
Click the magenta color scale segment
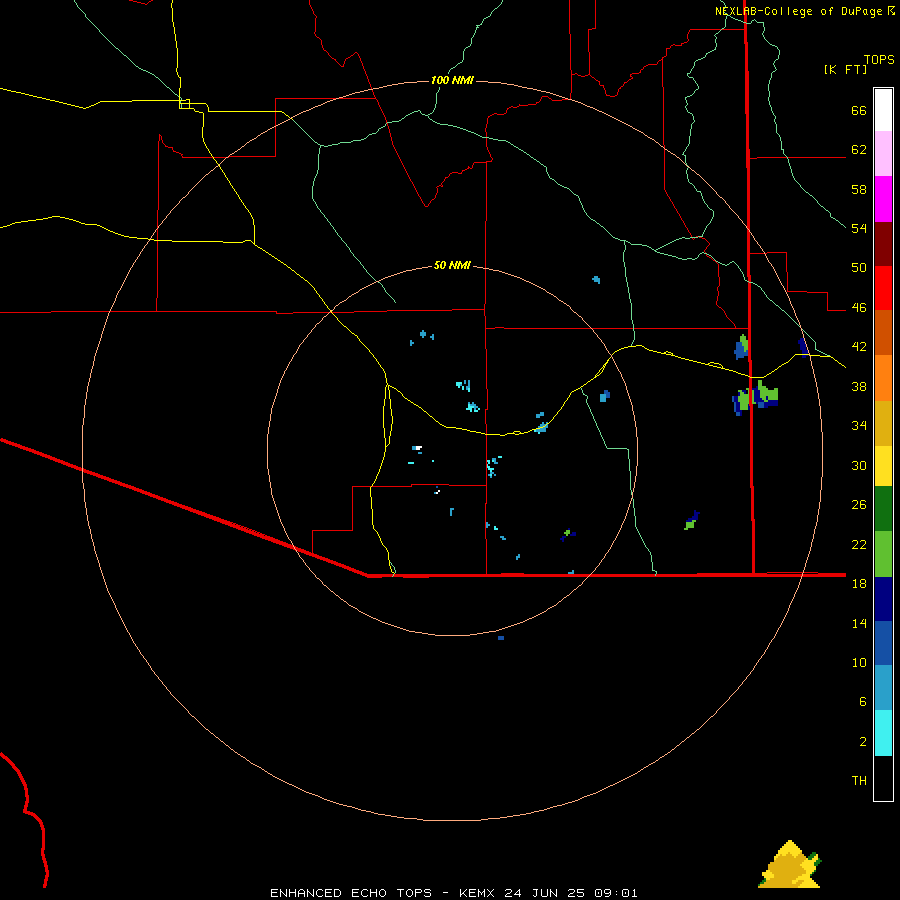click(x=883, y=199)
